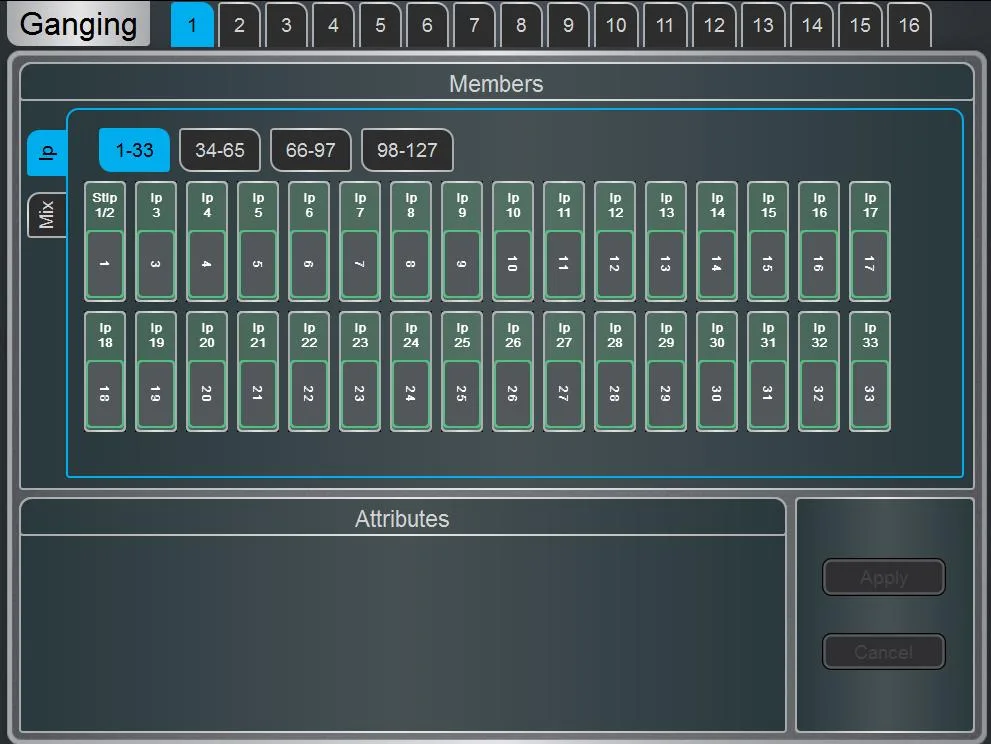Image resolution: width=991 pixels, height=744 pixels.
Task: Go to ganging group tab 15
Action: pos(860,25)
